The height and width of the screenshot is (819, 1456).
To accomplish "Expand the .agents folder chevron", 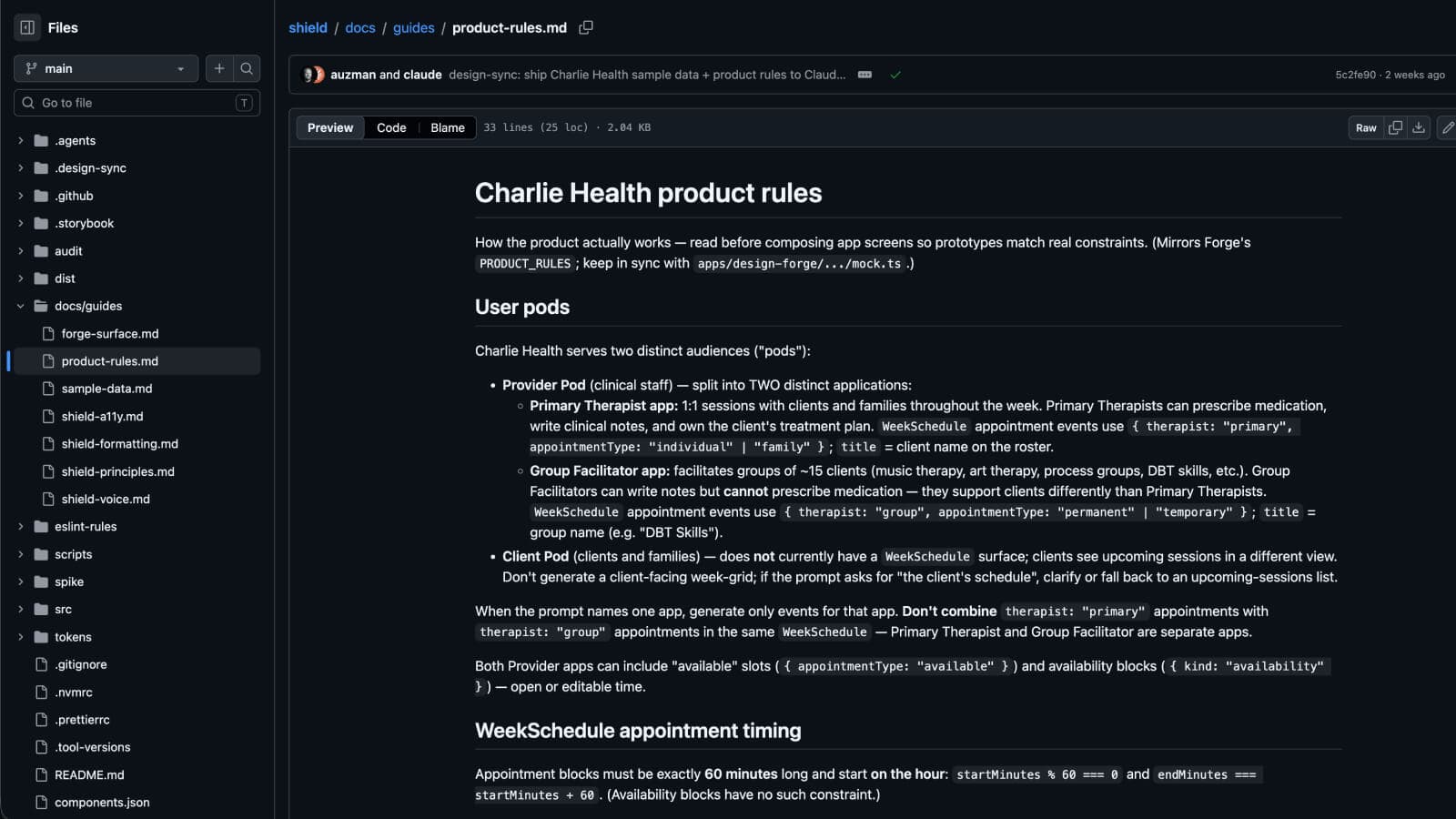I will pos(21,140).
